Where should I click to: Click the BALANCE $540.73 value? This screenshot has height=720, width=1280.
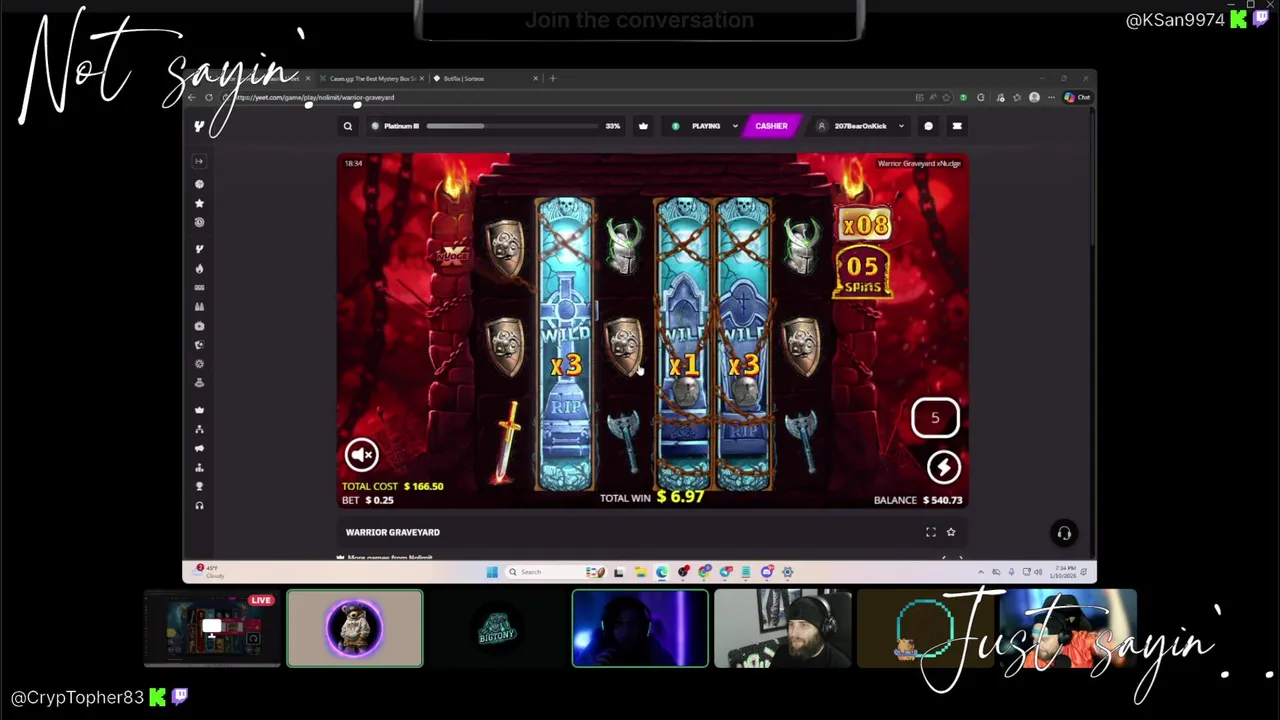pyautogui.click(x=943, y=500)
